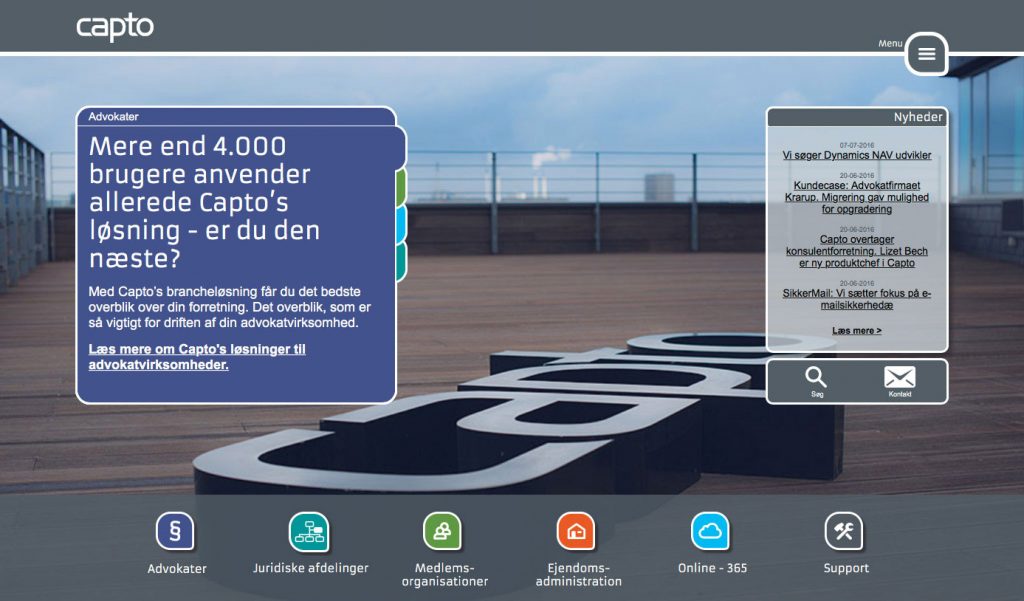Select the Online - 365 cloud icon

click(x=710, y=531)
